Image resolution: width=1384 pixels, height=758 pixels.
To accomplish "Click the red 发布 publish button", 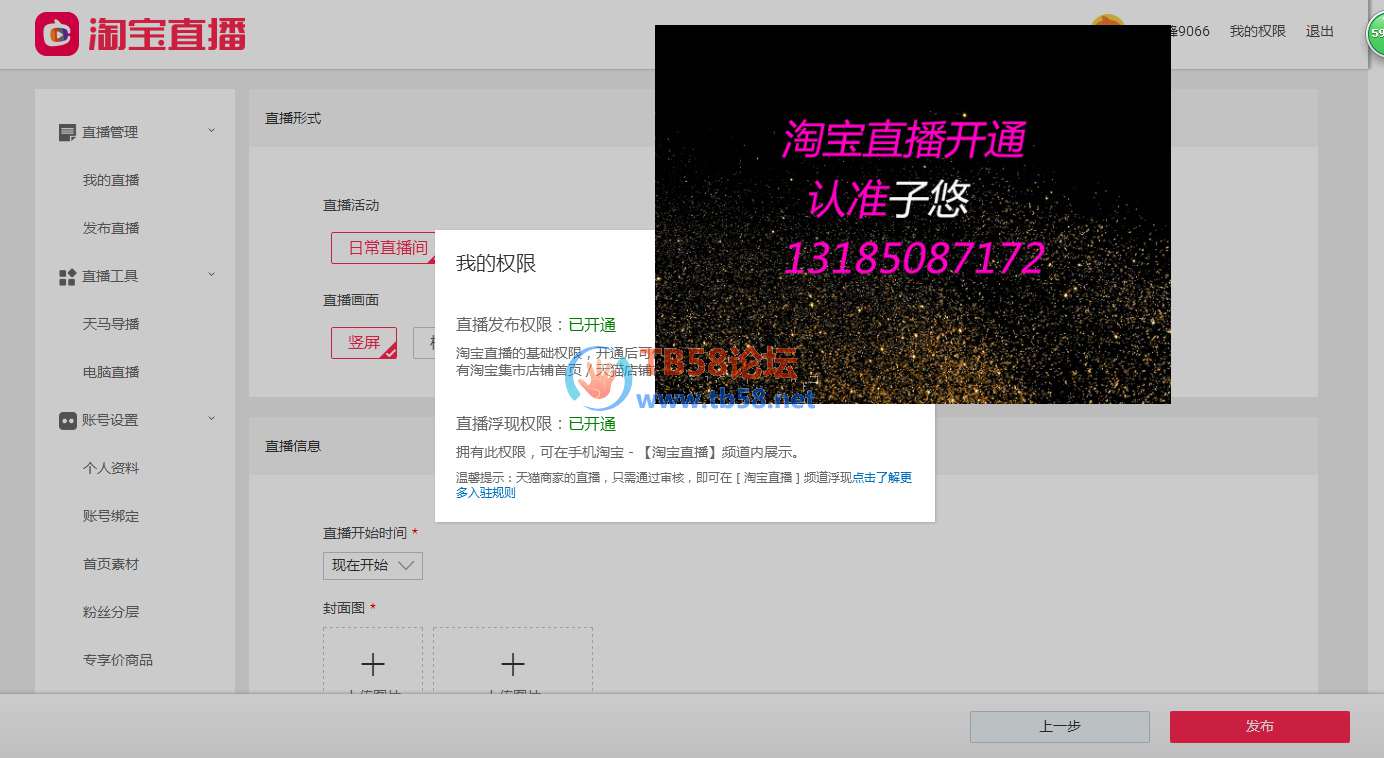I will click(x=1259, y=727).
